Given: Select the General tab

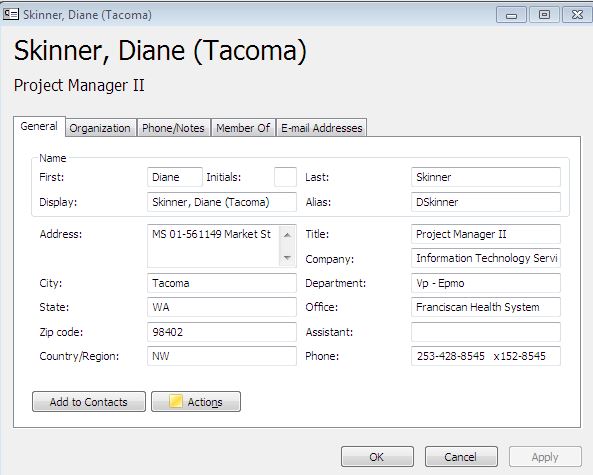Looking at the screenshot, I should click(39, 126).
